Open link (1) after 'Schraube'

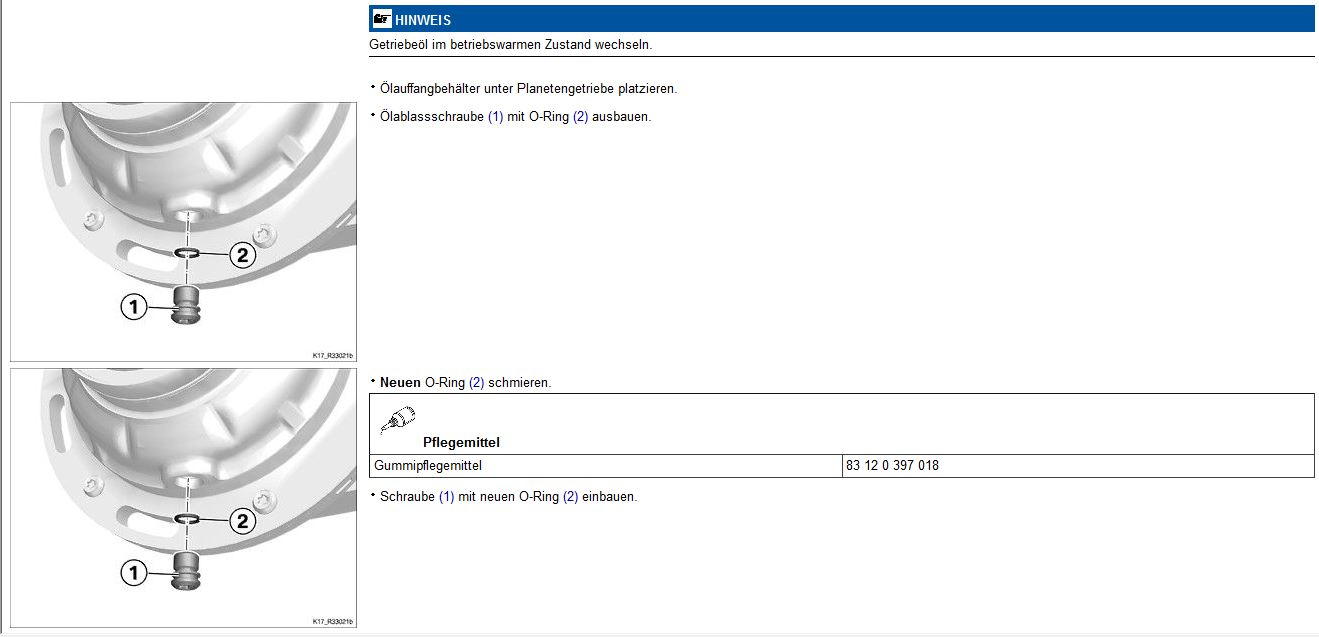pos(446,496)
